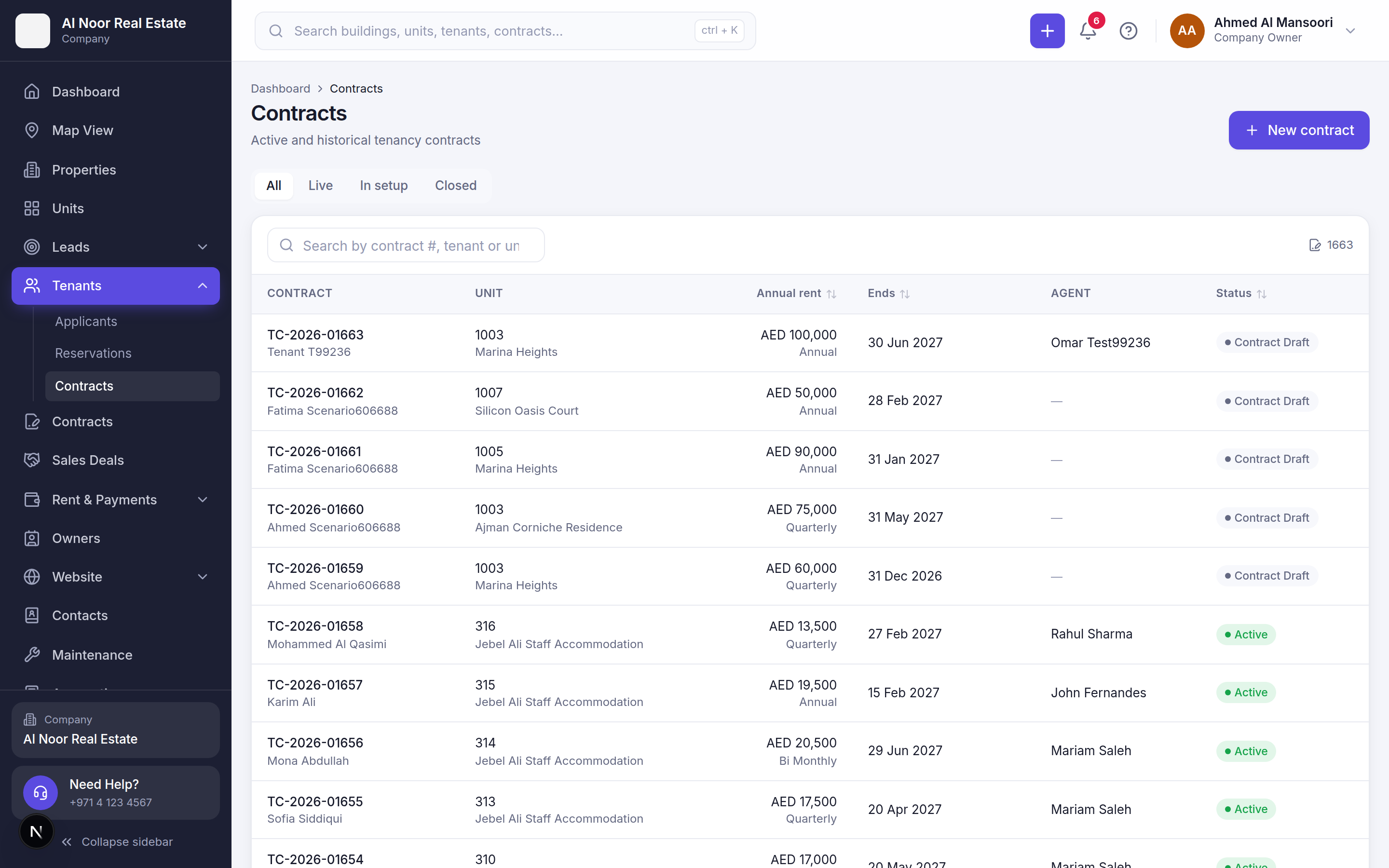1389x868 pixels.
Task: Go to Properties in sidebar
Action: [x=115, y=170]
